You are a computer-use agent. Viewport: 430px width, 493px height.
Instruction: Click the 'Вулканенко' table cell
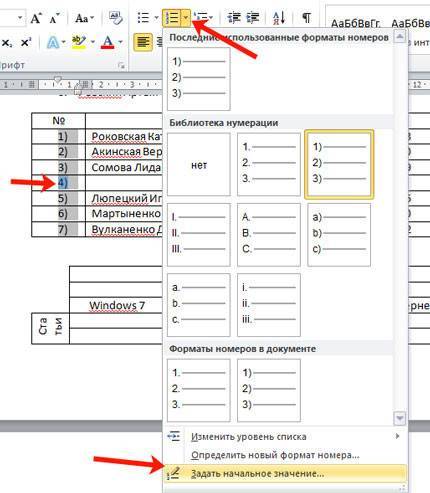click(x=123, y=229)
